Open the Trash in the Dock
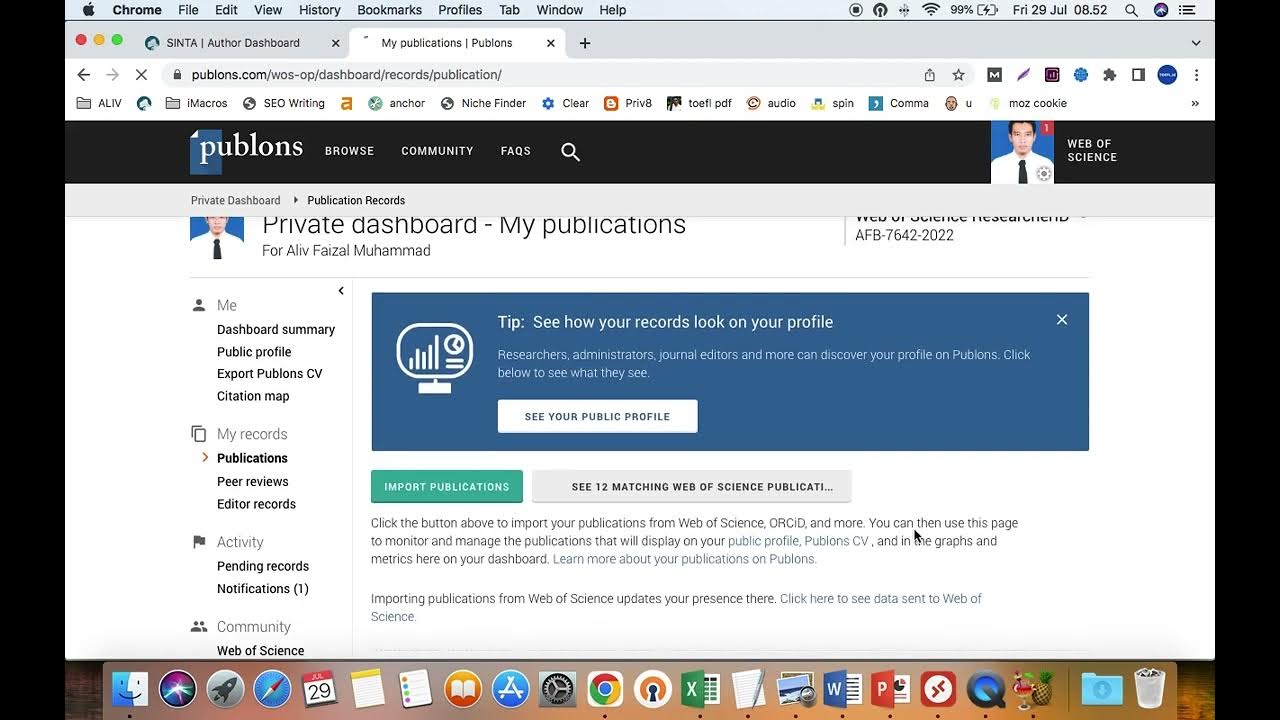 coord(1150,689)
